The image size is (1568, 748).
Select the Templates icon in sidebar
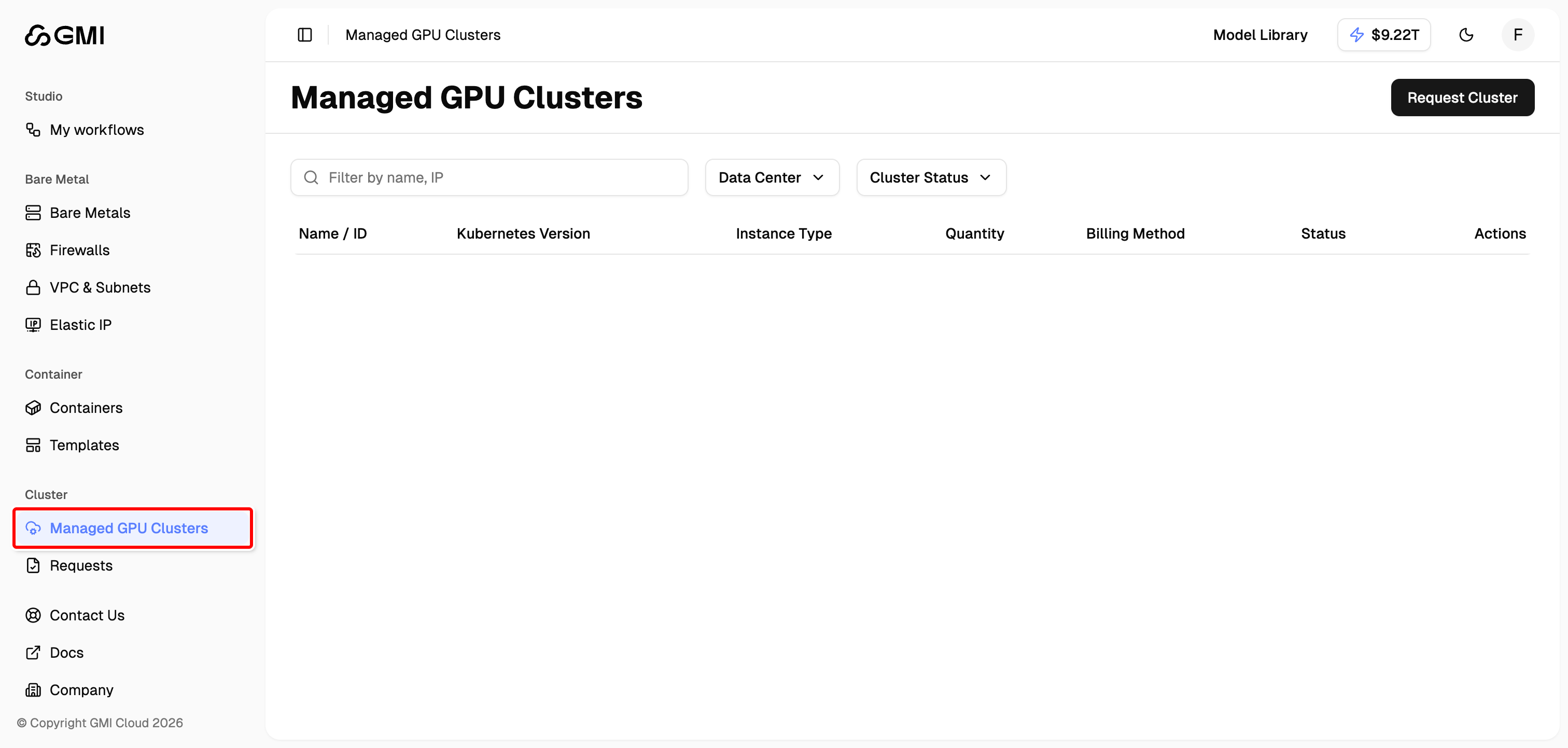pyautogui.click(x=34, y=445)
